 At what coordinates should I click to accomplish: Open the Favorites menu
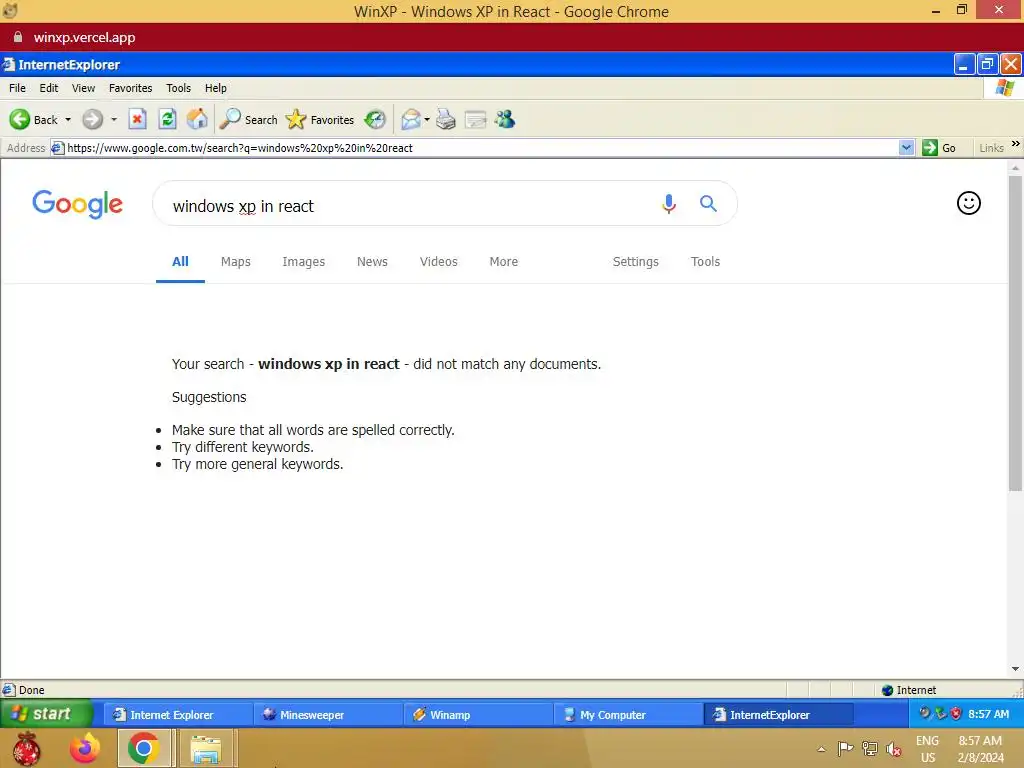tap(131, 88)
